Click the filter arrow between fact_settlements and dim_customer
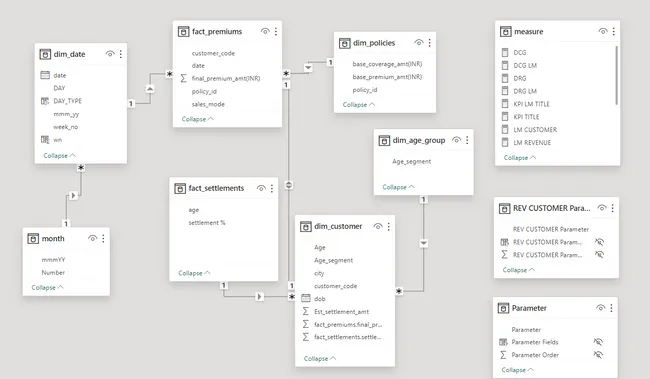The image size is (650, 379). [260, 296]
